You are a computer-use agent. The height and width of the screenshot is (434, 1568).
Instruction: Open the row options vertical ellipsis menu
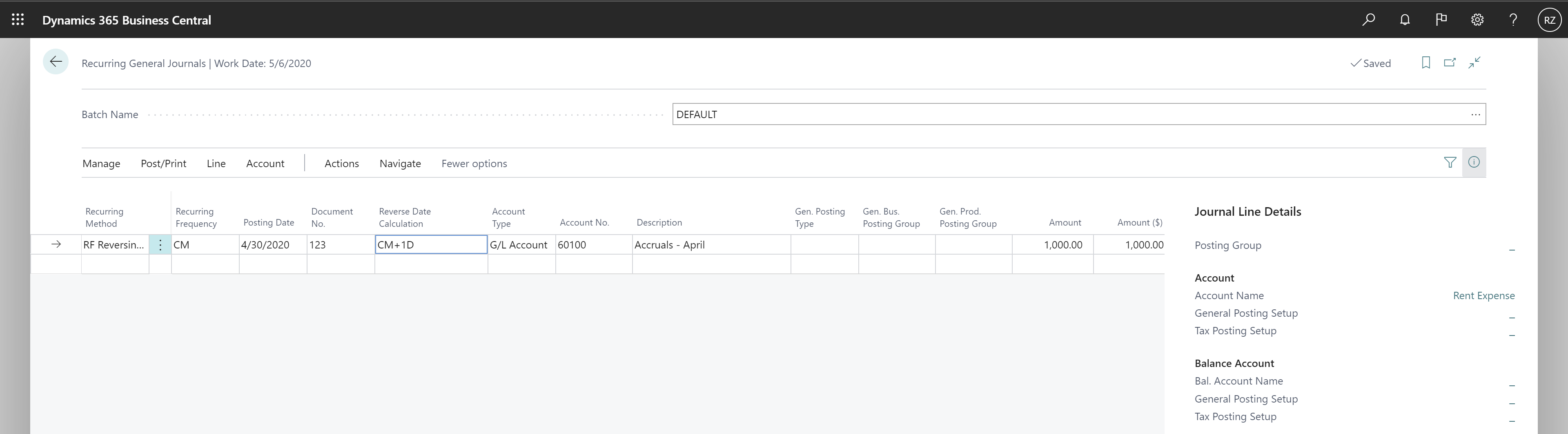160,244
